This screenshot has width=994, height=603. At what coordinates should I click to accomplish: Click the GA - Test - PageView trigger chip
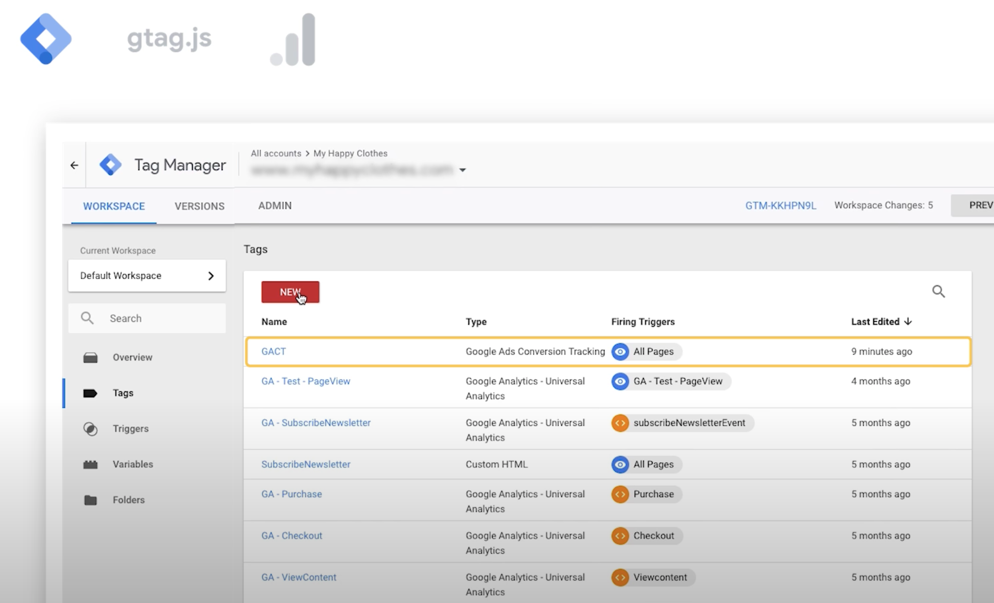tap(671, 381)
